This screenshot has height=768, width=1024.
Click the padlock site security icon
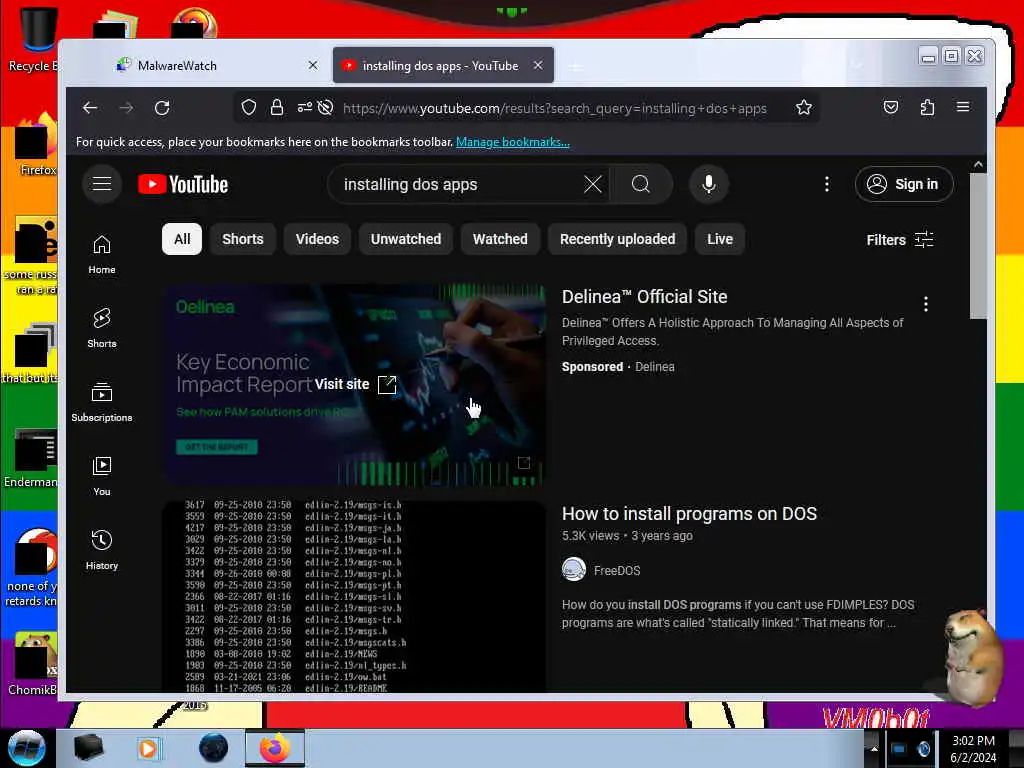[277, 108]
